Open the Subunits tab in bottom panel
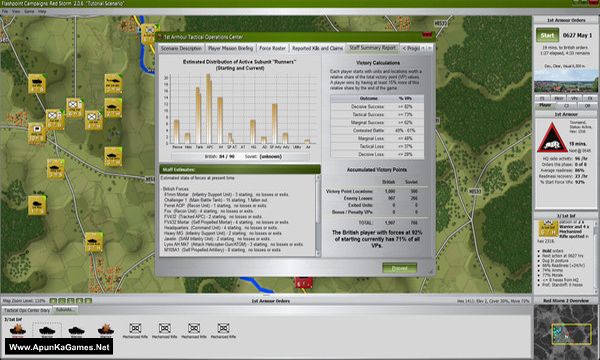 65,310
